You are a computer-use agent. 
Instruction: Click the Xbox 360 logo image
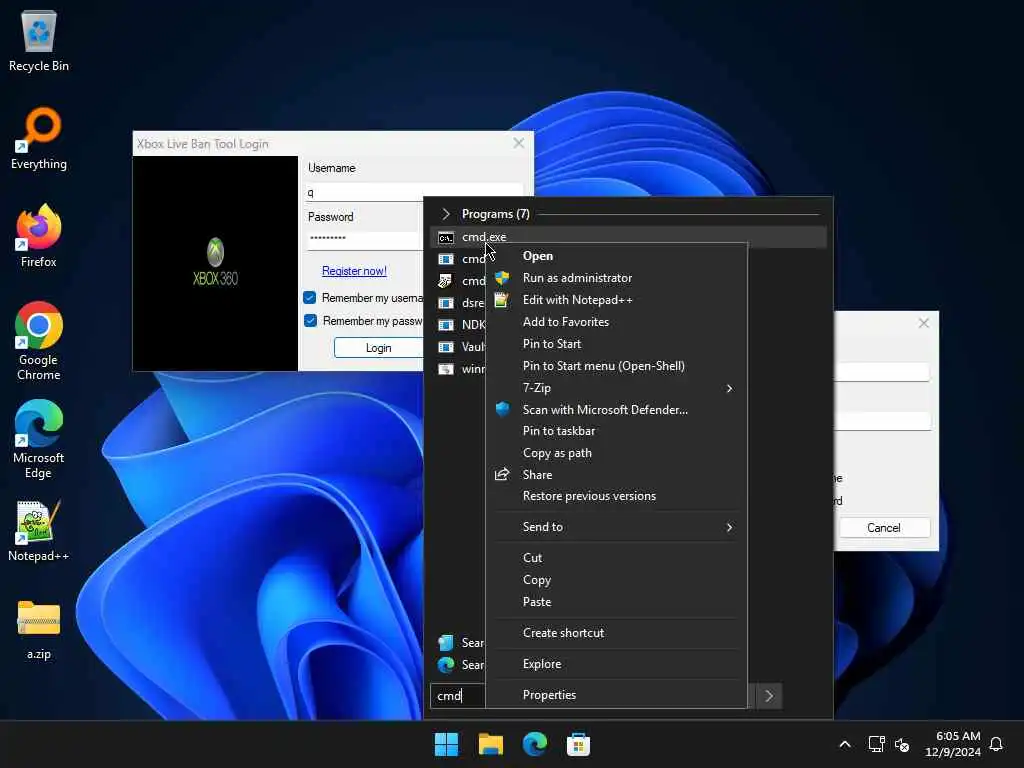point(216,263)
